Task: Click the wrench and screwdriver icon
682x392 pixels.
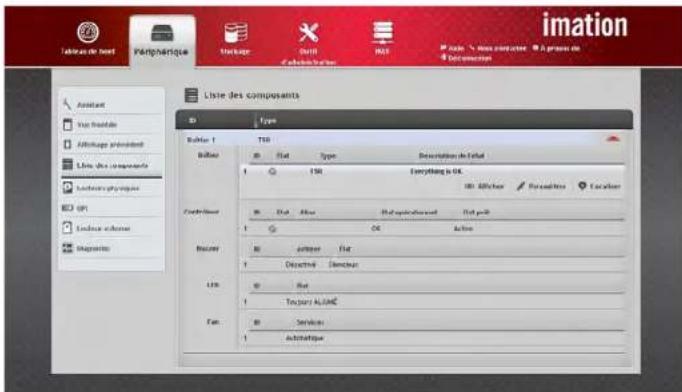Action: click(x=308, y=33)
